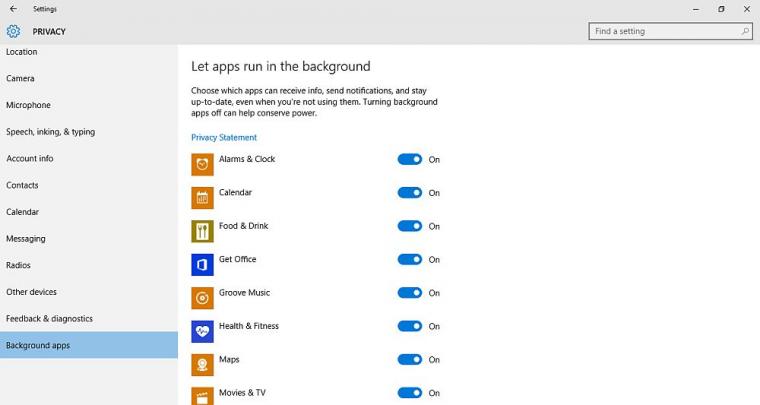Minimize the Settings window

(x=696, y=9)
